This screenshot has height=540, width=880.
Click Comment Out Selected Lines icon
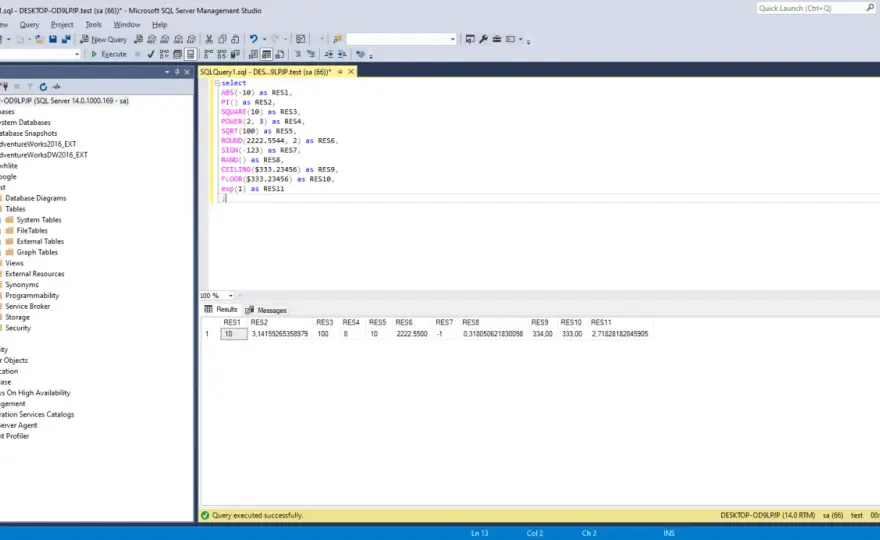pos(298,54)
